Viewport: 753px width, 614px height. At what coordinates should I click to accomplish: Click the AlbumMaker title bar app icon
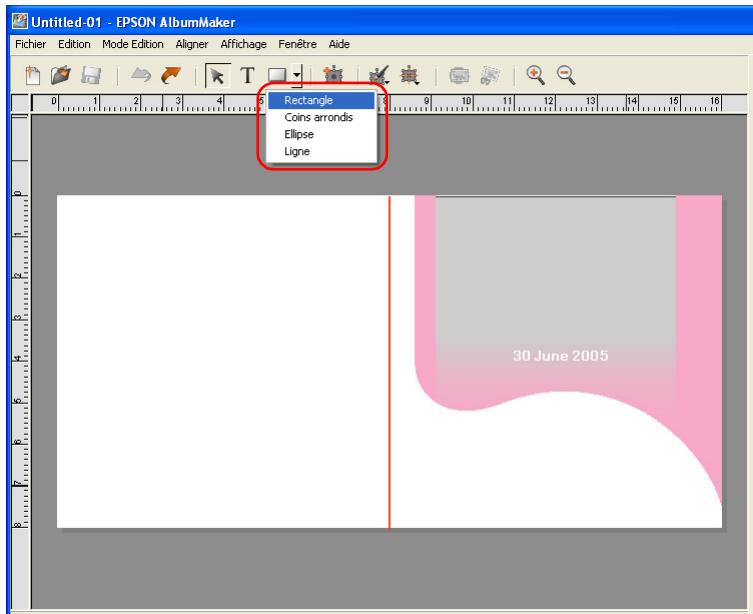pyautogui.click(x=20, y=22)
